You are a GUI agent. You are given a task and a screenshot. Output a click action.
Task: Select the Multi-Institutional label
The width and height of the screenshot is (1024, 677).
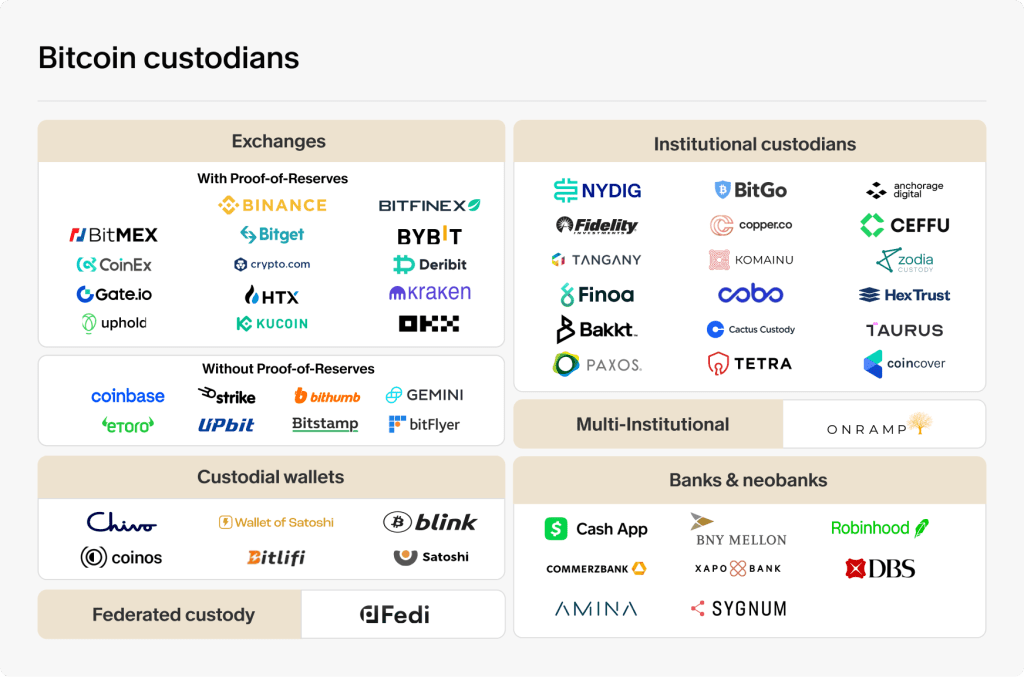click(652, 424)
